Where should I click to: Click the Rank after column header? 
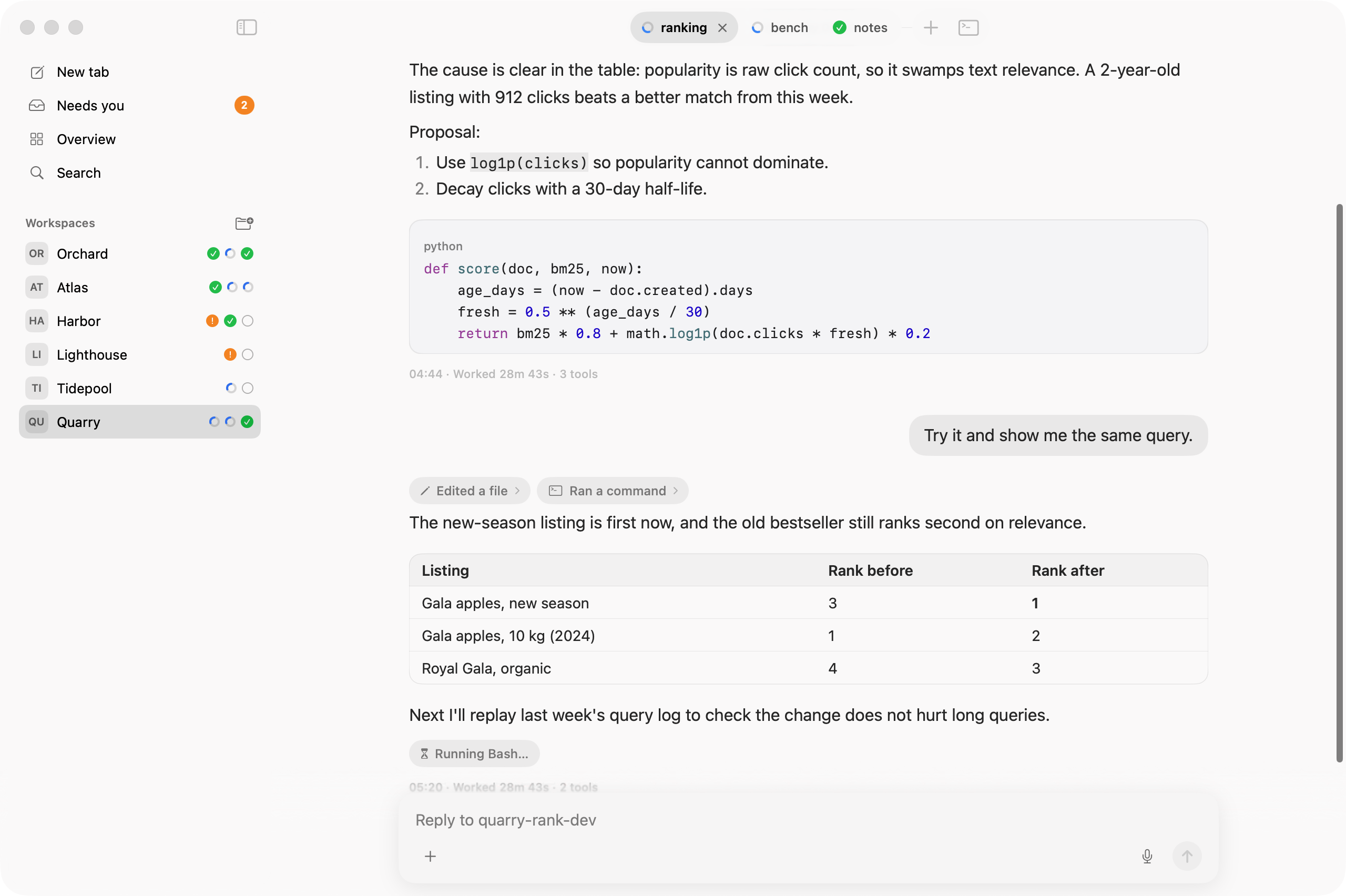click(1067, 571)
